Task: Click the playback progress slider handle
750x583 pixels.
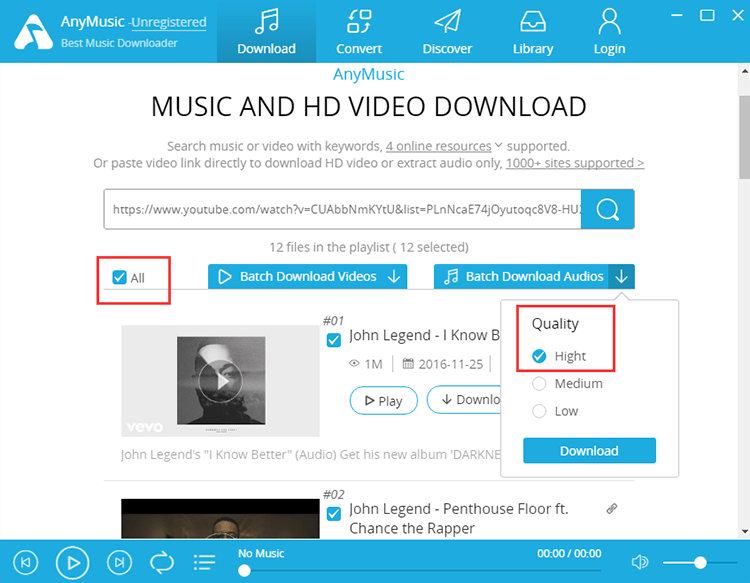Action: pos(244,570)
